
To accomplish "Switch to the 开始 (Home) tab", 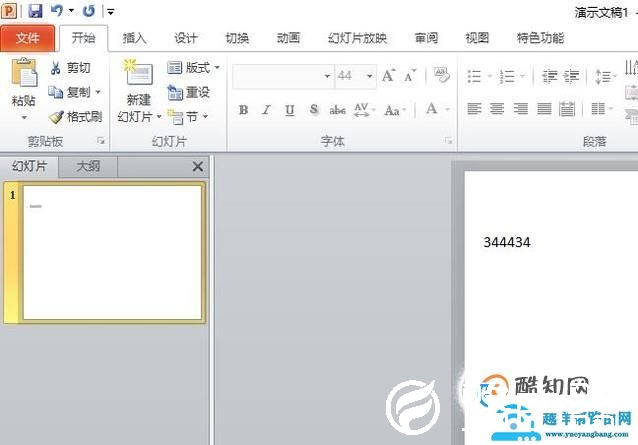I will [83, 38].
